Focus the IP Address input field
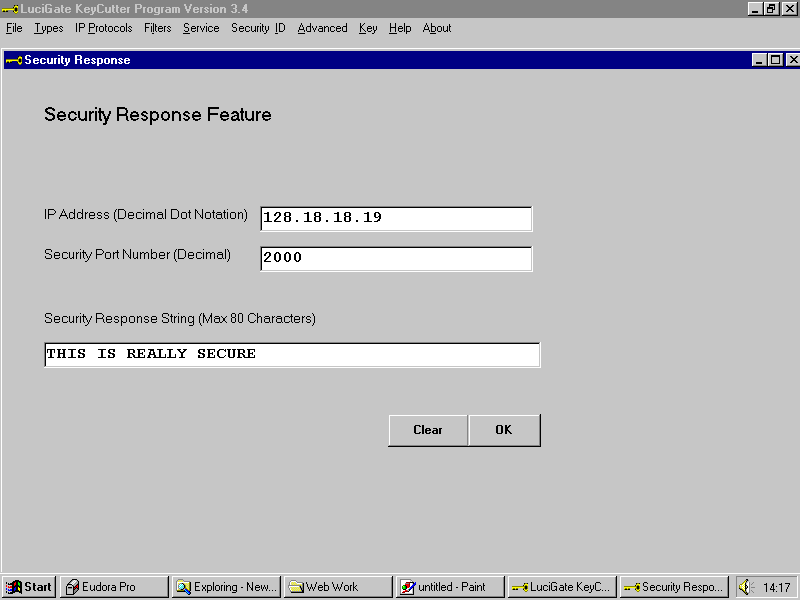 [396, 218]
